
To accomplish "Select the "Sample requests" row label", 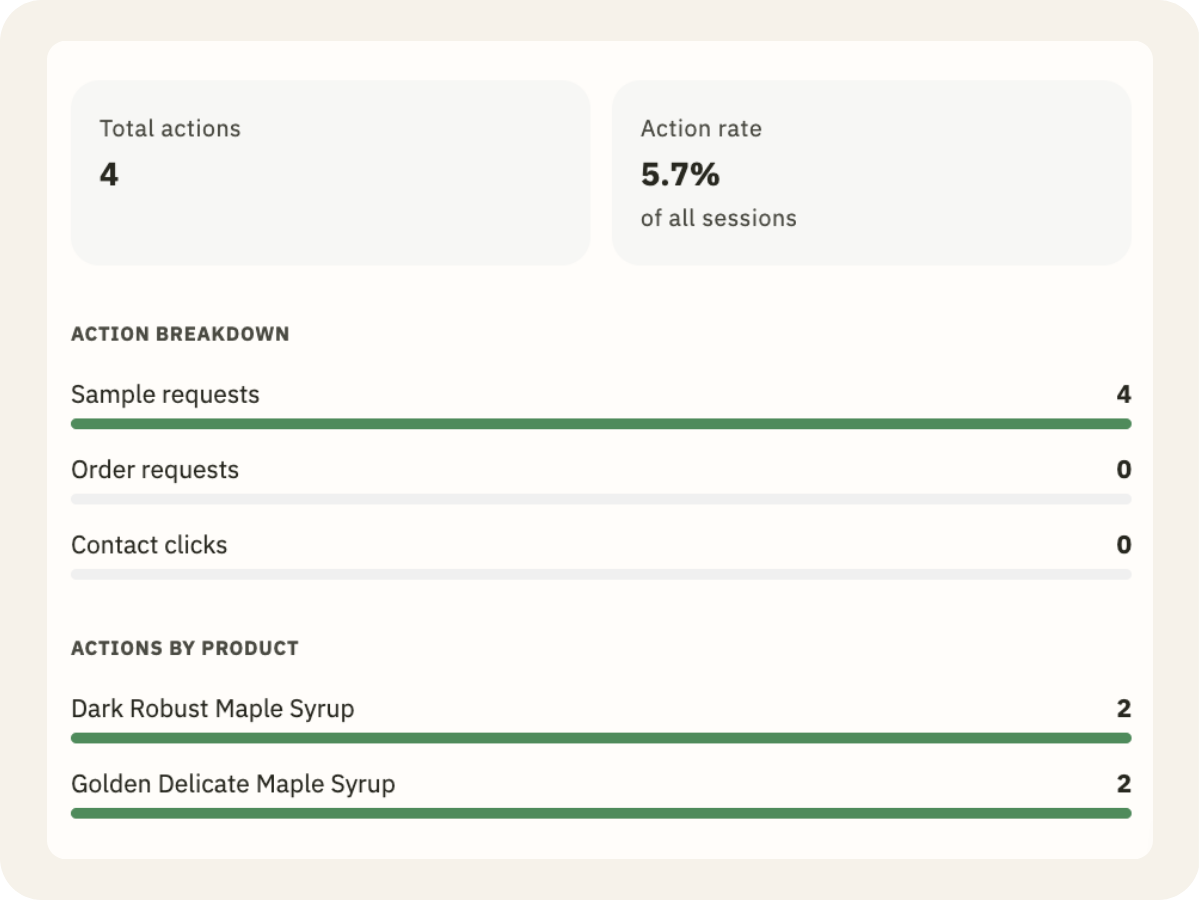I will (165, 395).
